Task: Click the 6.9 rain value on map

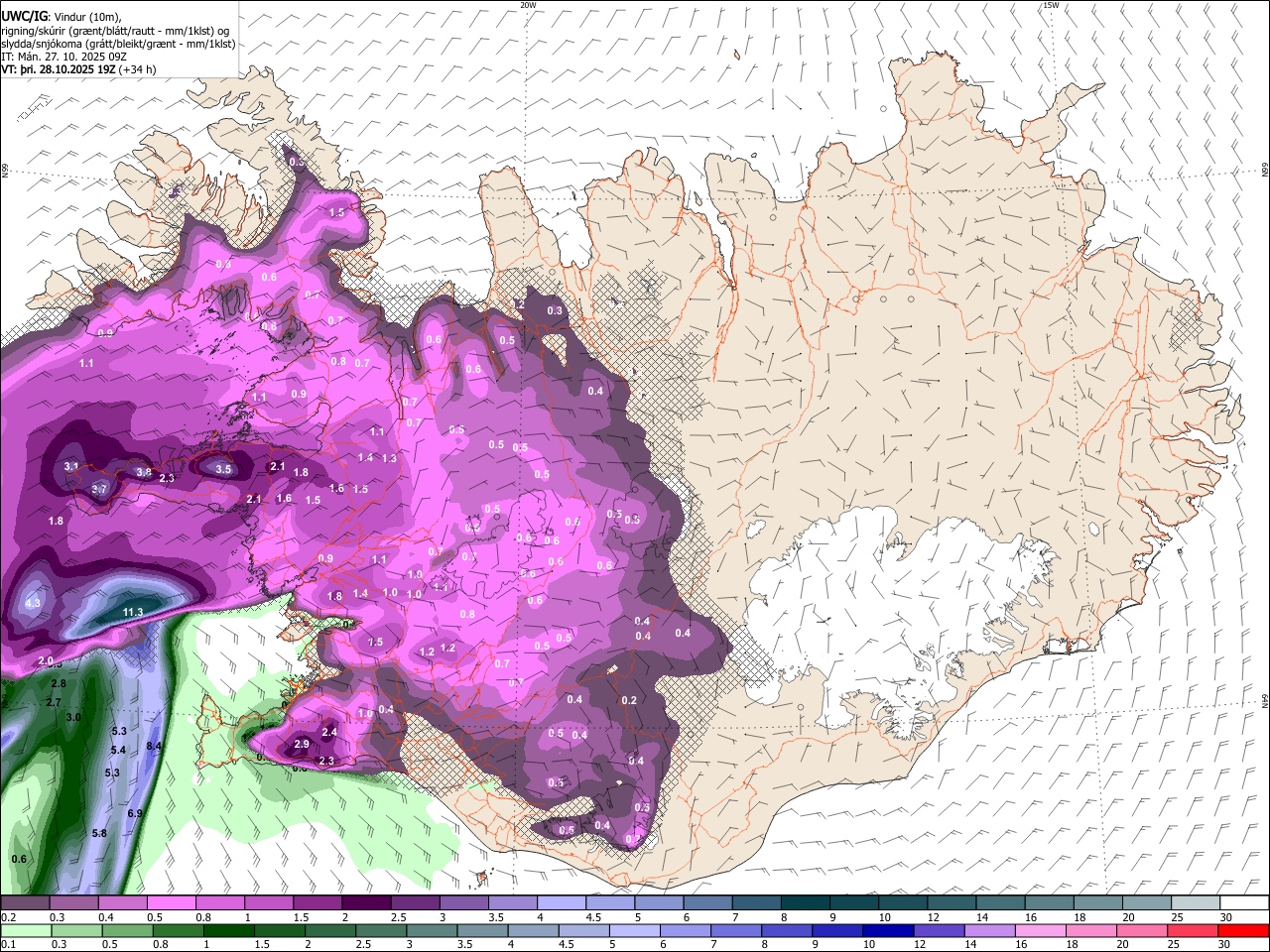Action: (x=136, y=813)
